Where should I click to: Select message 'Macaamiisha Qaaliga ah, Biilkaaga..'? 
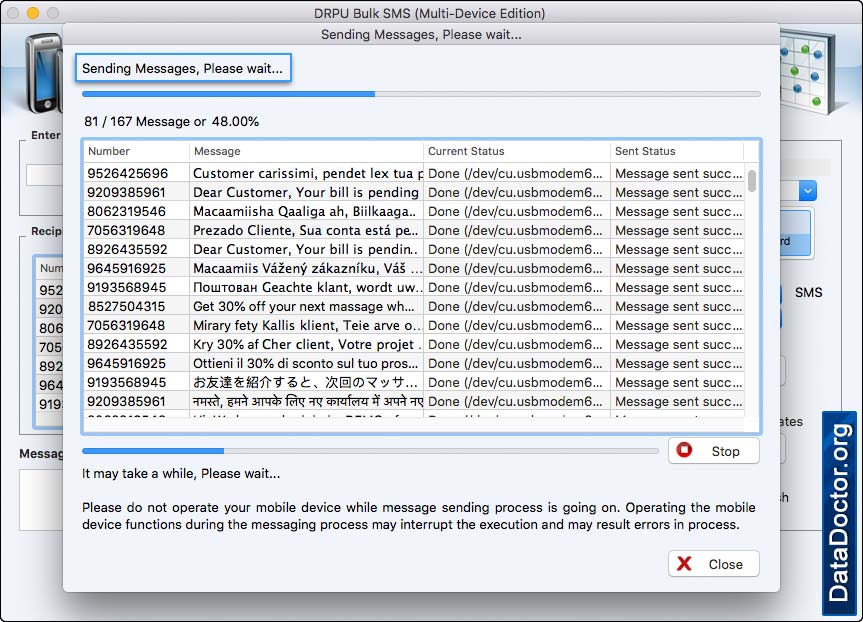[x=304, y=211]
